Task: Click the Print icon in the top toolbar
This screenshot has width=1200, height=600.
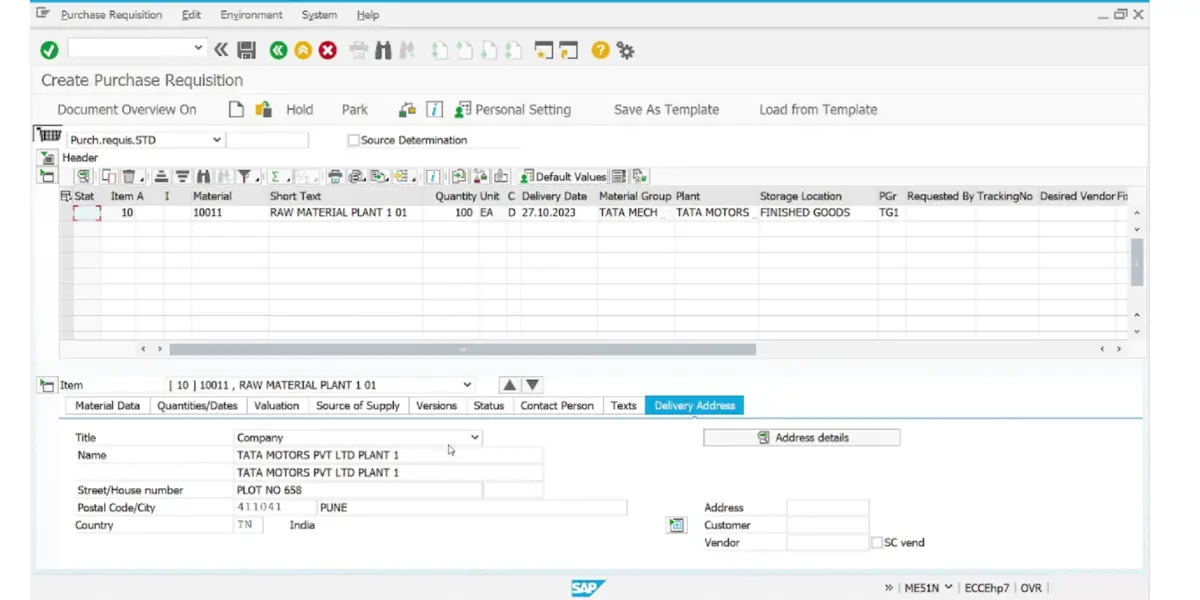Action: tap(360, 50)
